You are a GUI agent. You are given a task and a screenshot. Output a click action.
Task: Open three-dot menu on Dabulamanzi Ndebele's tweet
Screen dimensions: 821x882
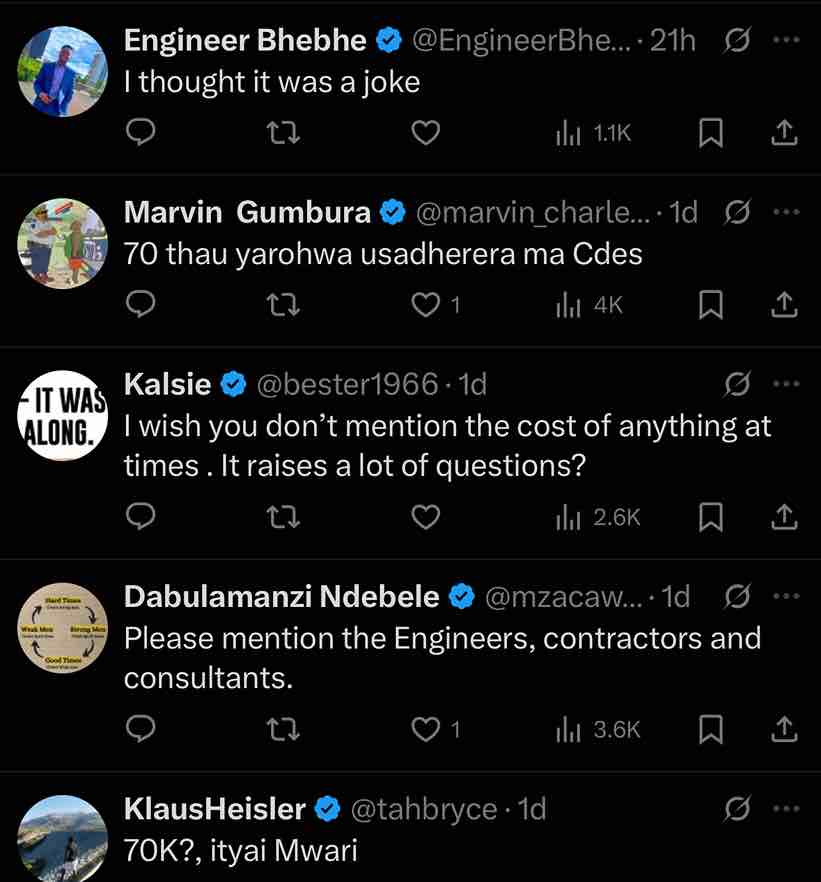(787, 597)
